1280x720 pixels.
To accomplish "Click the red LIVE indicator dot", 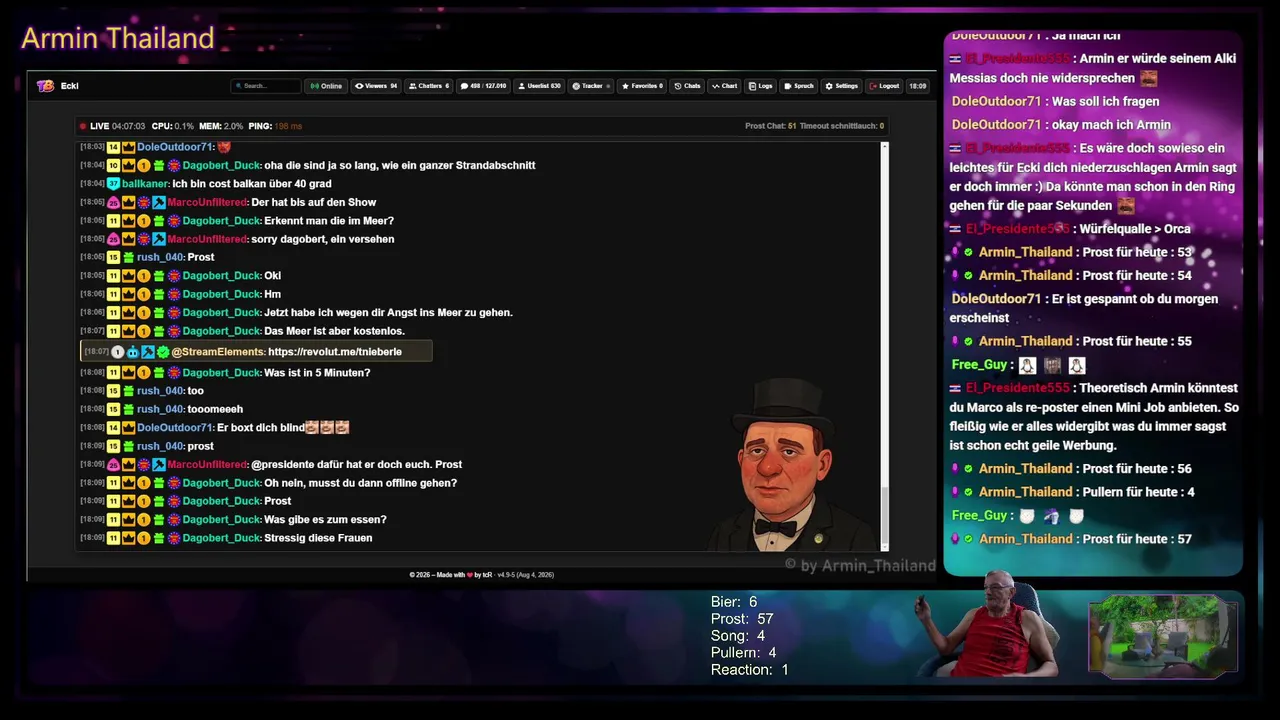I will [x=83, y=127].
